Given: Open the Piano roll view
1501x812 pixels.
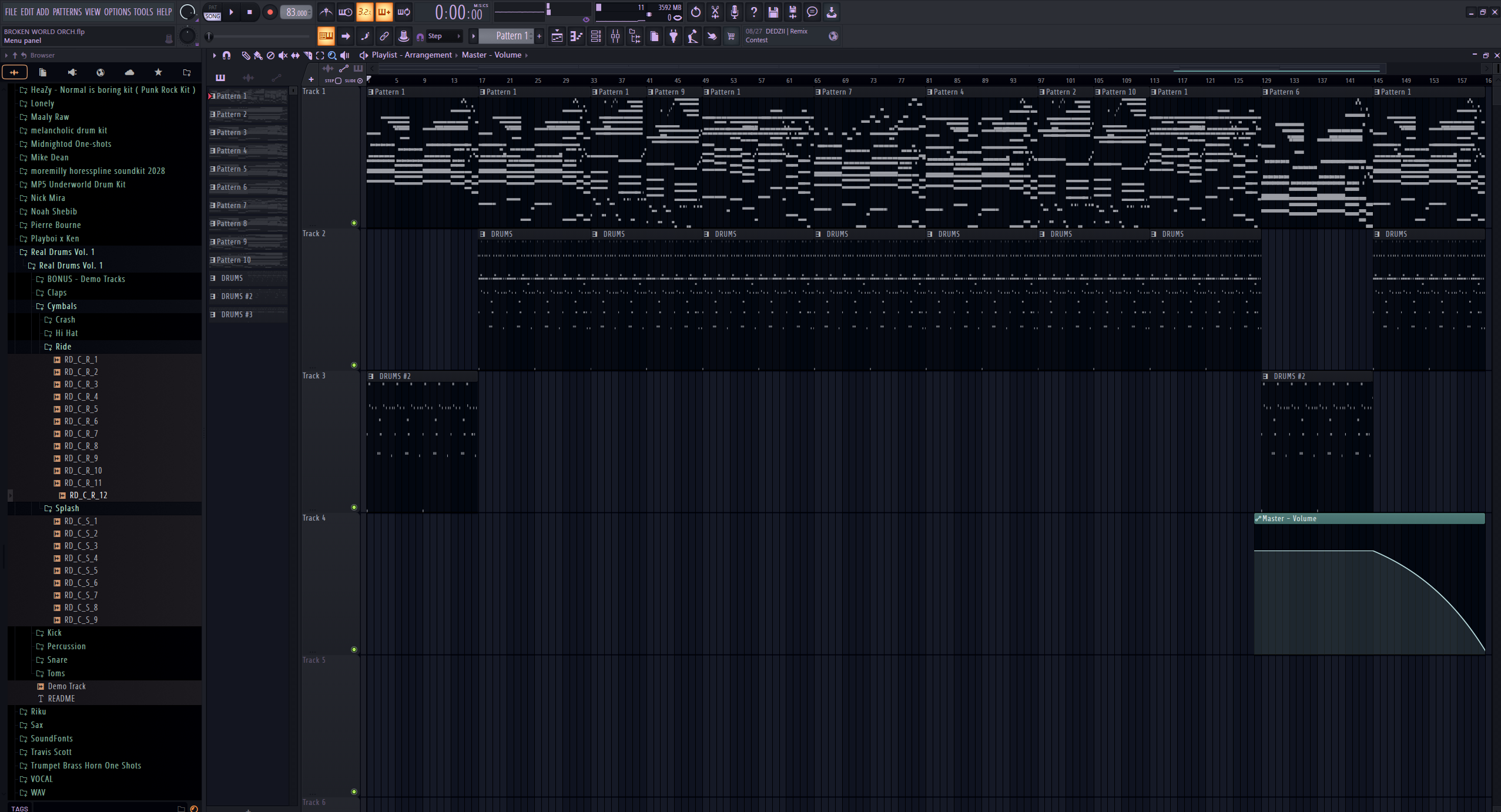Looking at the screenshot, I should point(577,36).
